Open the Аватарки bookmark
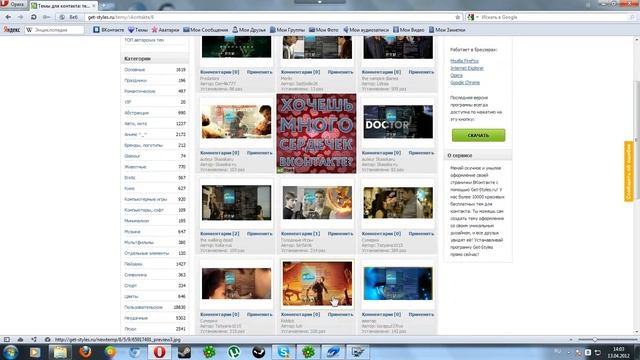Screen dimensions: 640x360 pos(165,30)
